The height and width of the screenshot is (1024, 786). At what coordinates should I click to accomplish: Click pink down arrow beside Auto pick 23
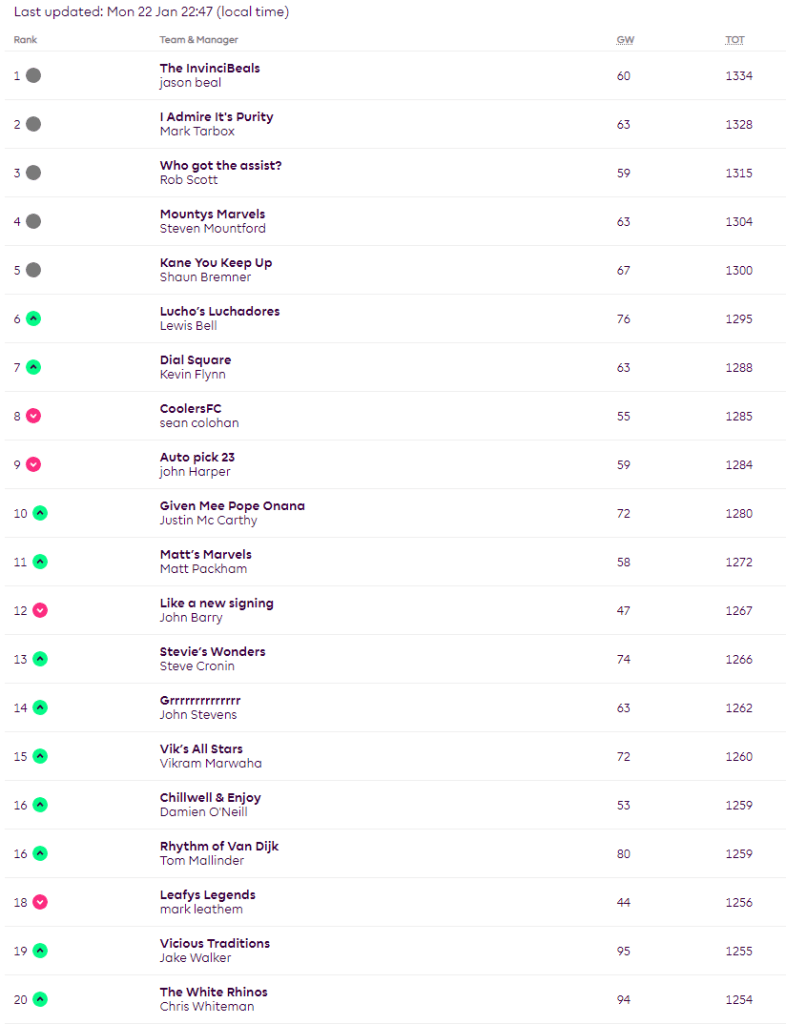click(x=33, y=465)
